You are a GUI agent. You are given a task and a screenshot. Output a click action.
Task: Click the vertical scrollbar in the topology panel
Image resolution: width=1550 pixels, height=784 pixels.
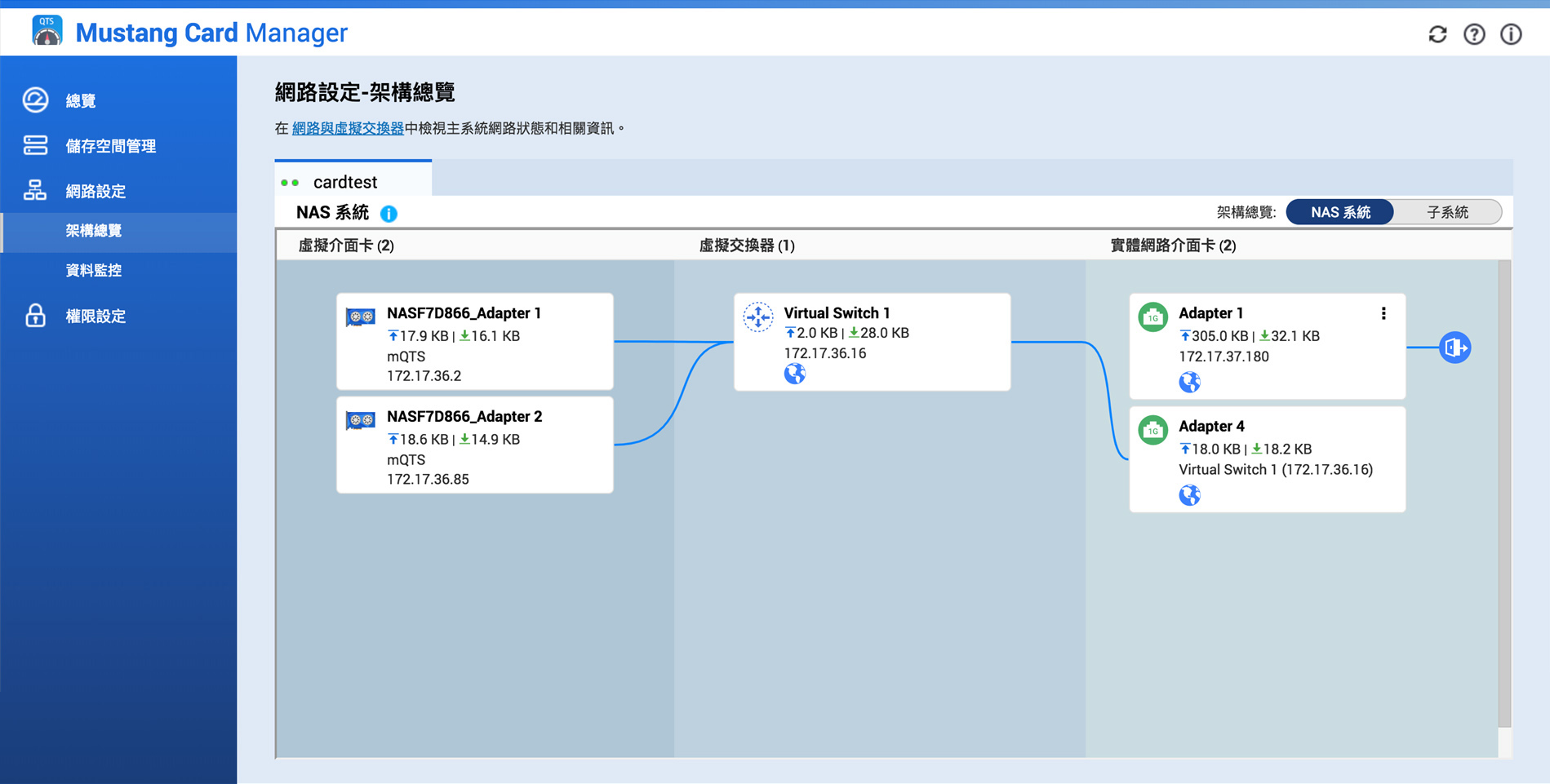(x=1504, y=489)
